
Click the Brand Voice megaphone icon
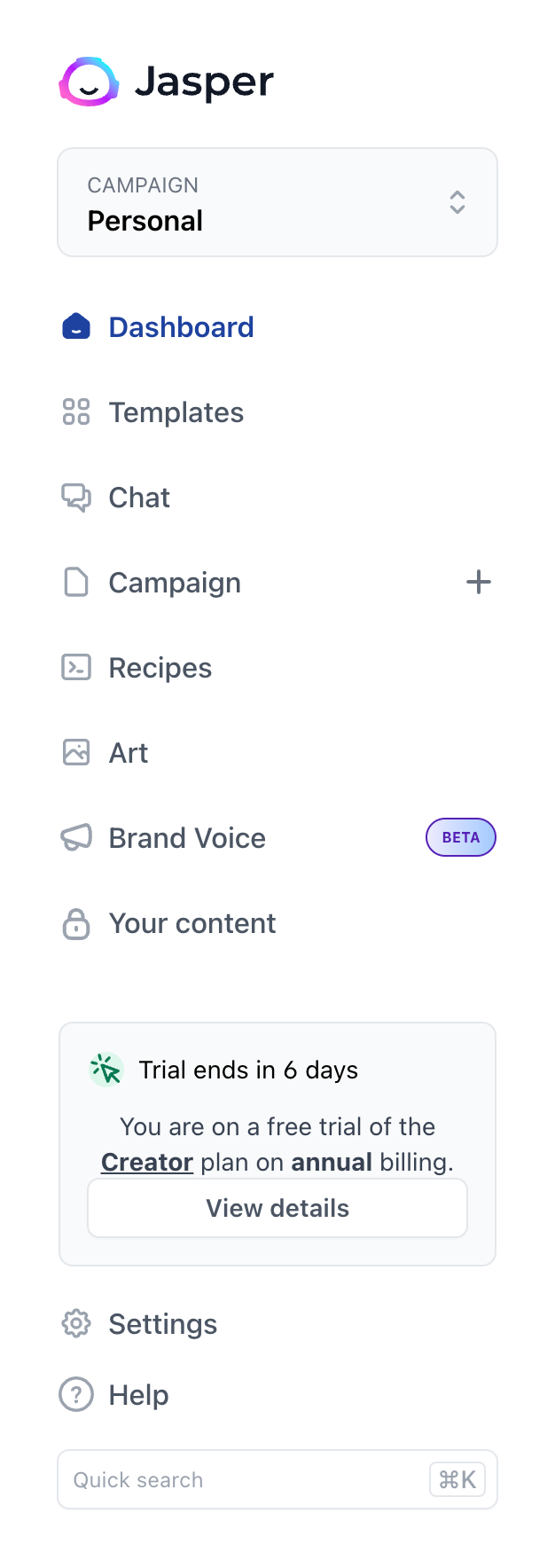pyautogui.click(x=76, y=837)
